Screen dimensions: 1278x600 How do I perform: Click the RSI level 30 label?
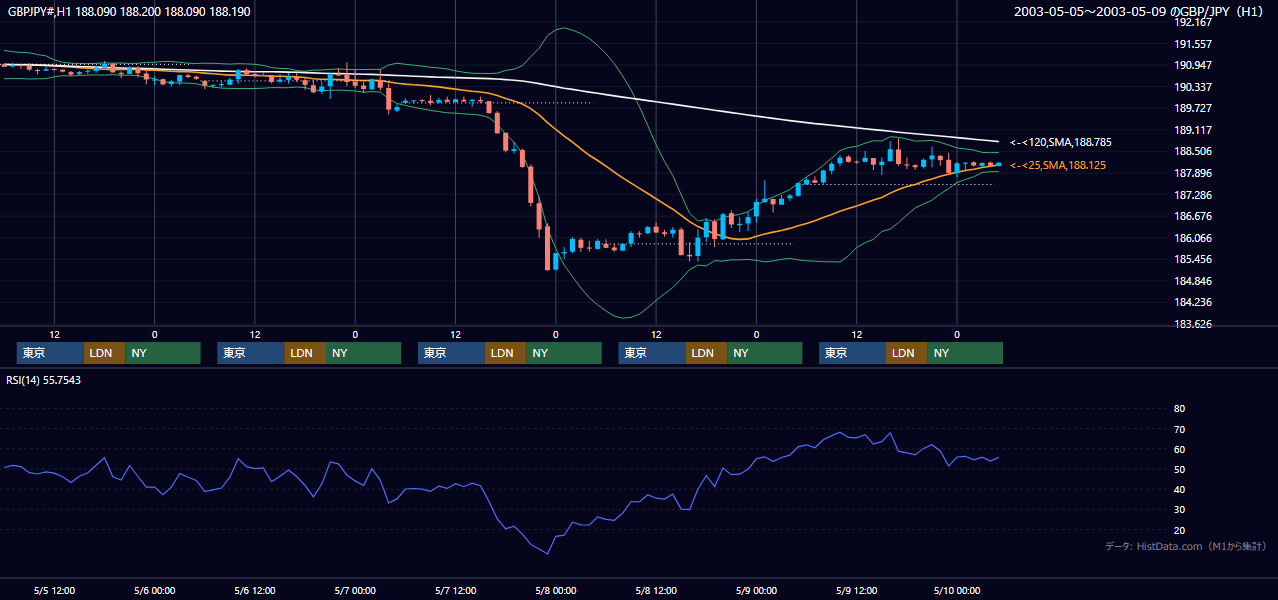coord(1179,510)
